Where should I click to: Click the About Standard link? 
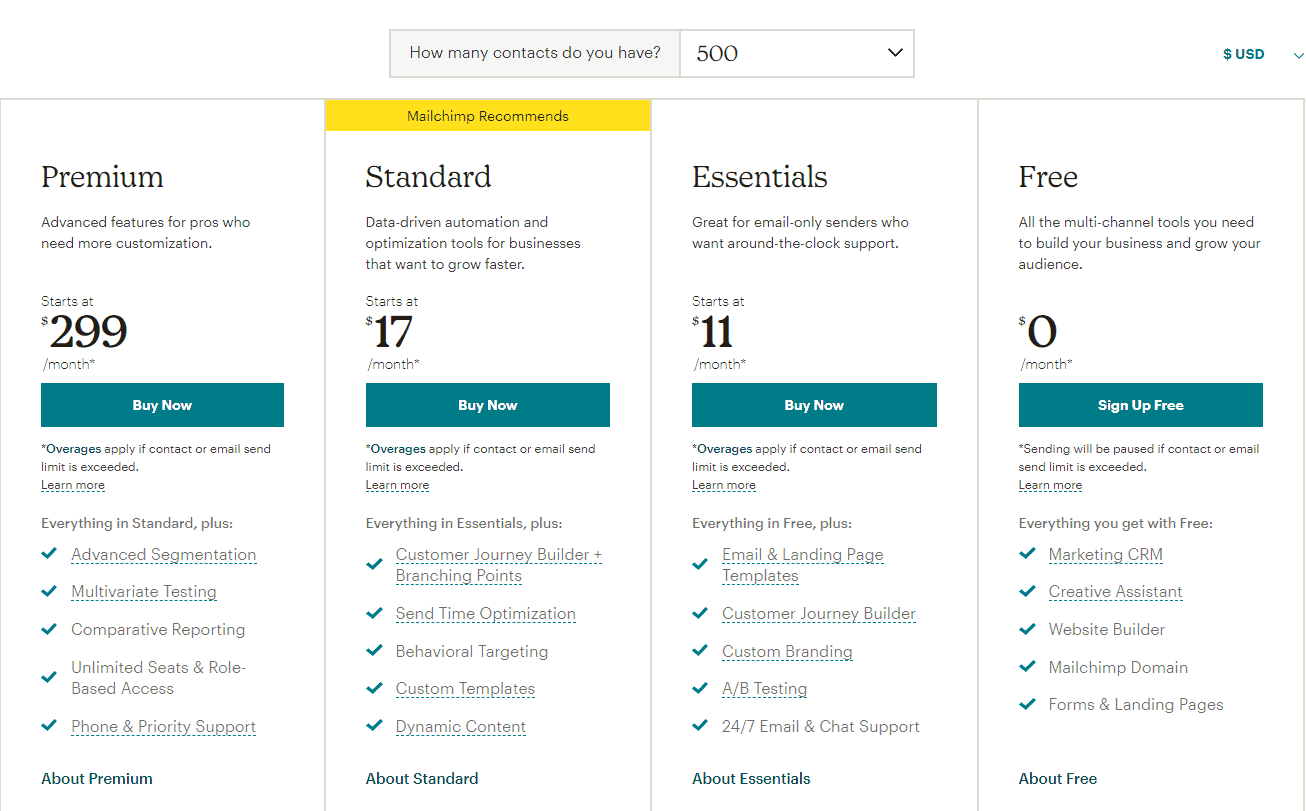[422, 778]
